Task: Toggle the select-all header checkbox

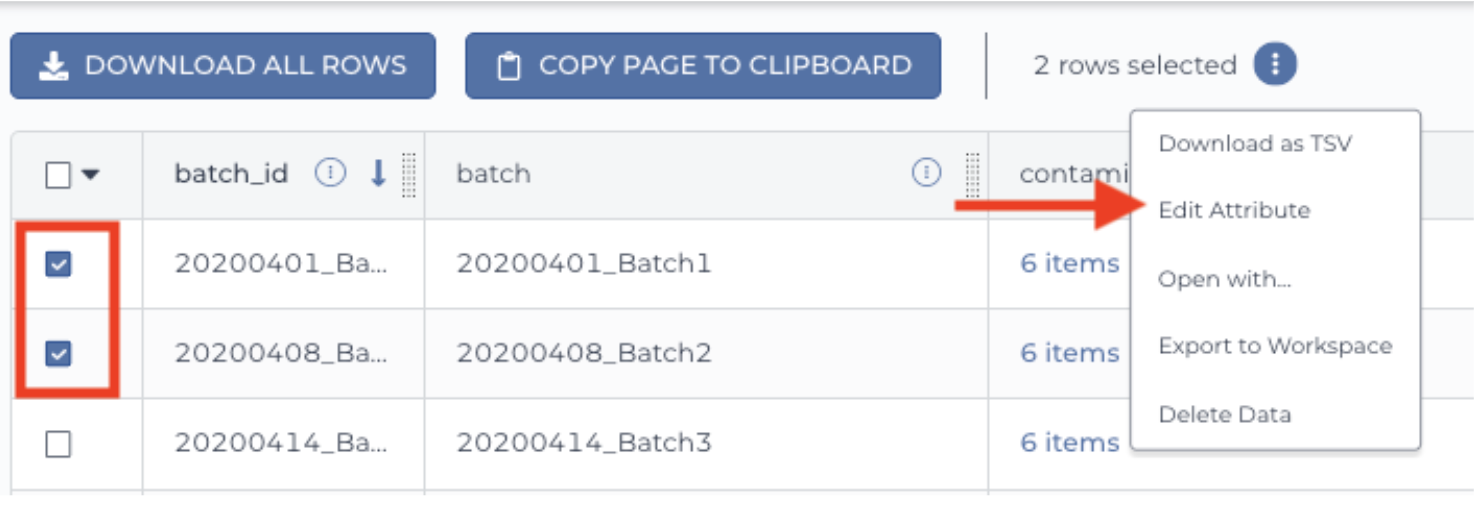Action: 58,175
